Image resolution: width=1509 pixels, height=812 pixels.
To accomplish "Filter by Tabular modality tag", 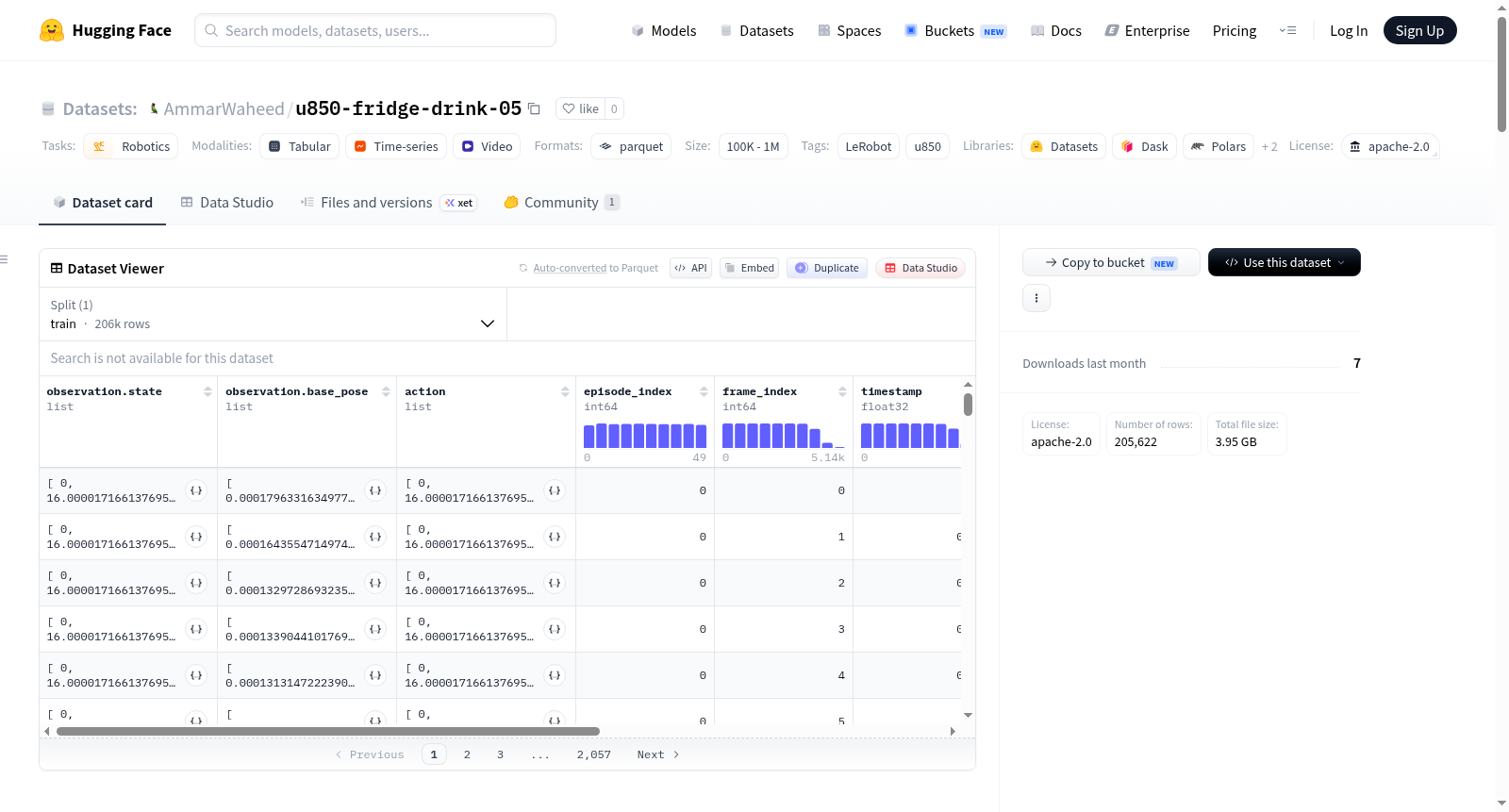I will tap(300, 146).
